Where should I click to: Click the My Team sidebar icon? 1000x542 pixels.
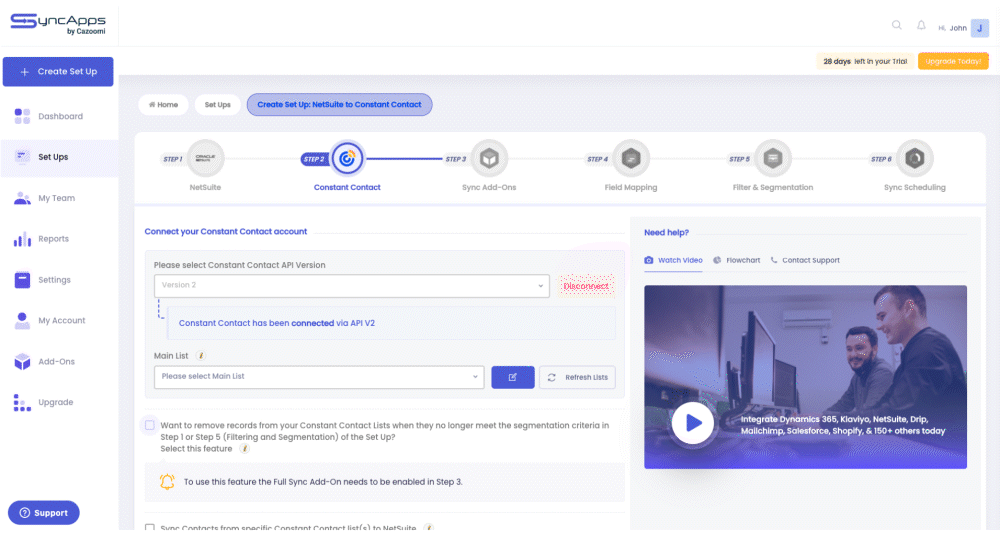22,198
